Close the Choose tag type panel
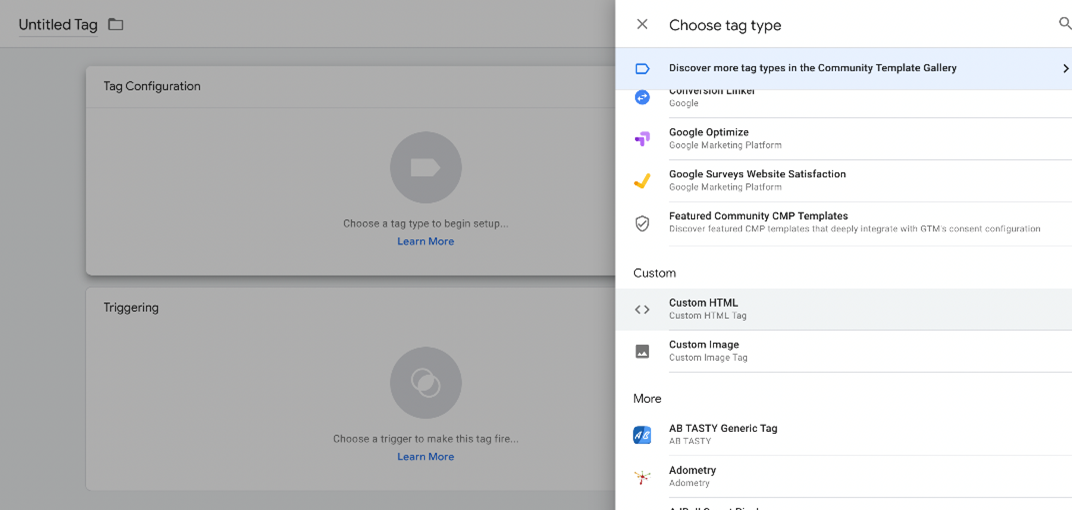Screen dimensions: 1072x510 pos(642,24)
